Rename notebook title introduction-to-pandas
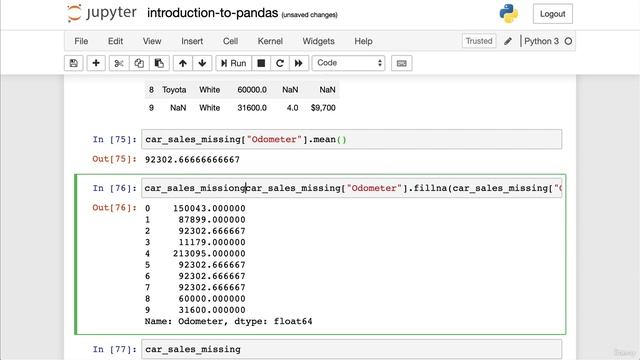Image resolution: width=640 pixels, height=360 pixels. tap(212, 13)
